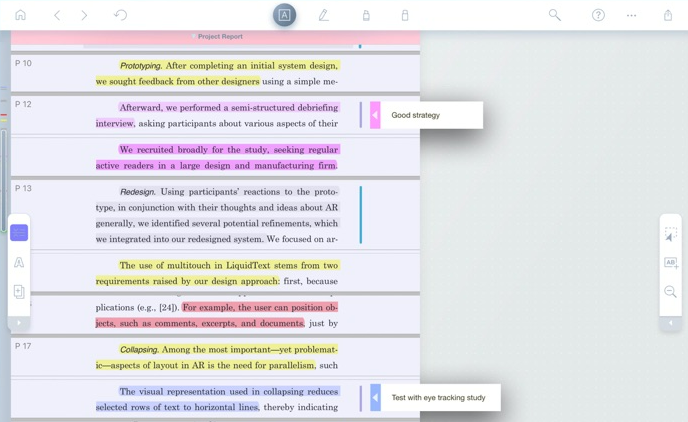The width and height of the screenshot is (688, 422).
Task: Jump to page P 13 label
Action: [x=23, y=188]
